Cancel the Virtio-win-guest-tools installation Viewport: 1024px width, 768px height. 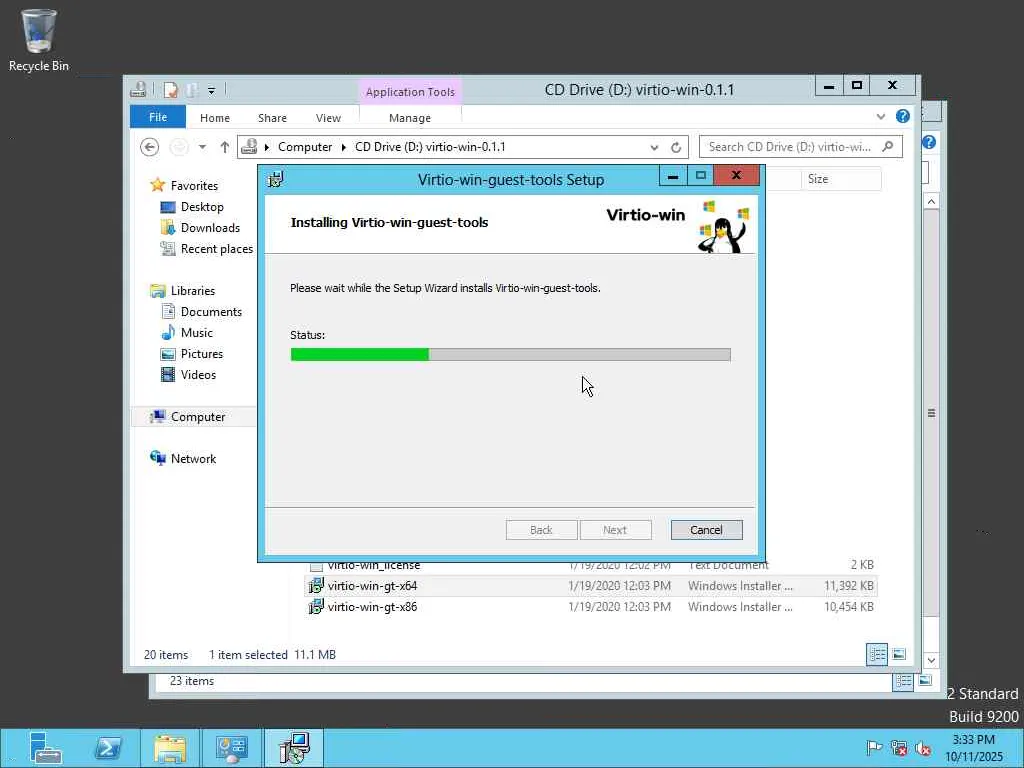(706, 530)
